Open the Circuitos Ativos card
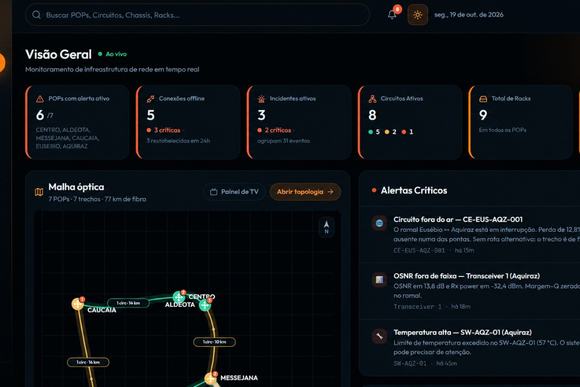The image size is (580, 387). pyautogui.click(x=410, y=122)
